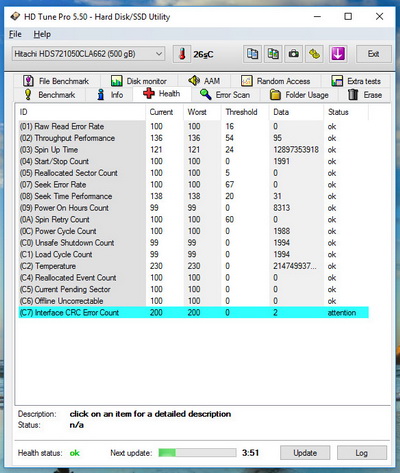This screenshot has height=473, width=400.
Task: Click the Worst column header
Action: [202, 112]
